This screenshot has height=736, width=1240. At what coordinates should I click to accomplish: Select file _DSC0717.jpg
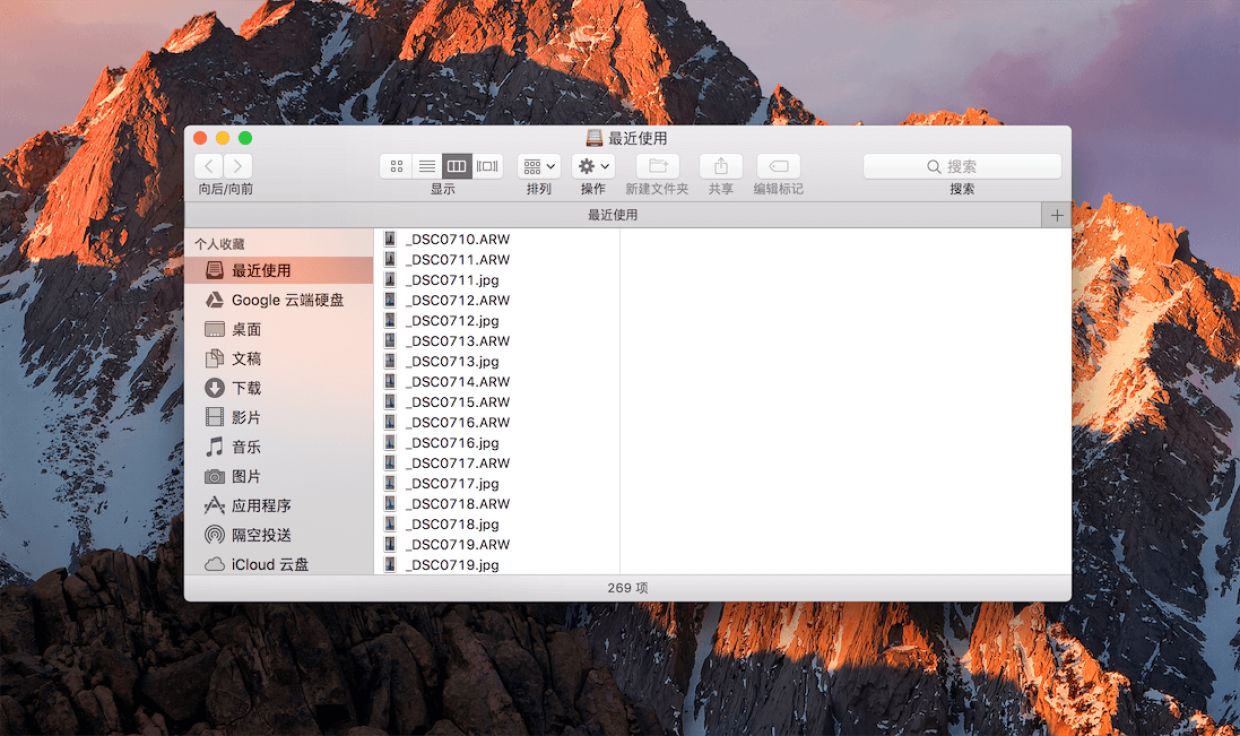pos(497,483)
